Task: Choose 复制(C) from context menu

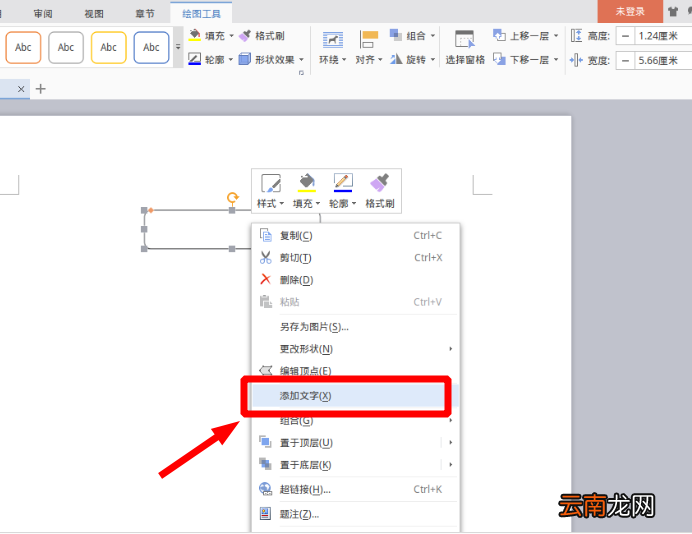Action: (356, 236)
